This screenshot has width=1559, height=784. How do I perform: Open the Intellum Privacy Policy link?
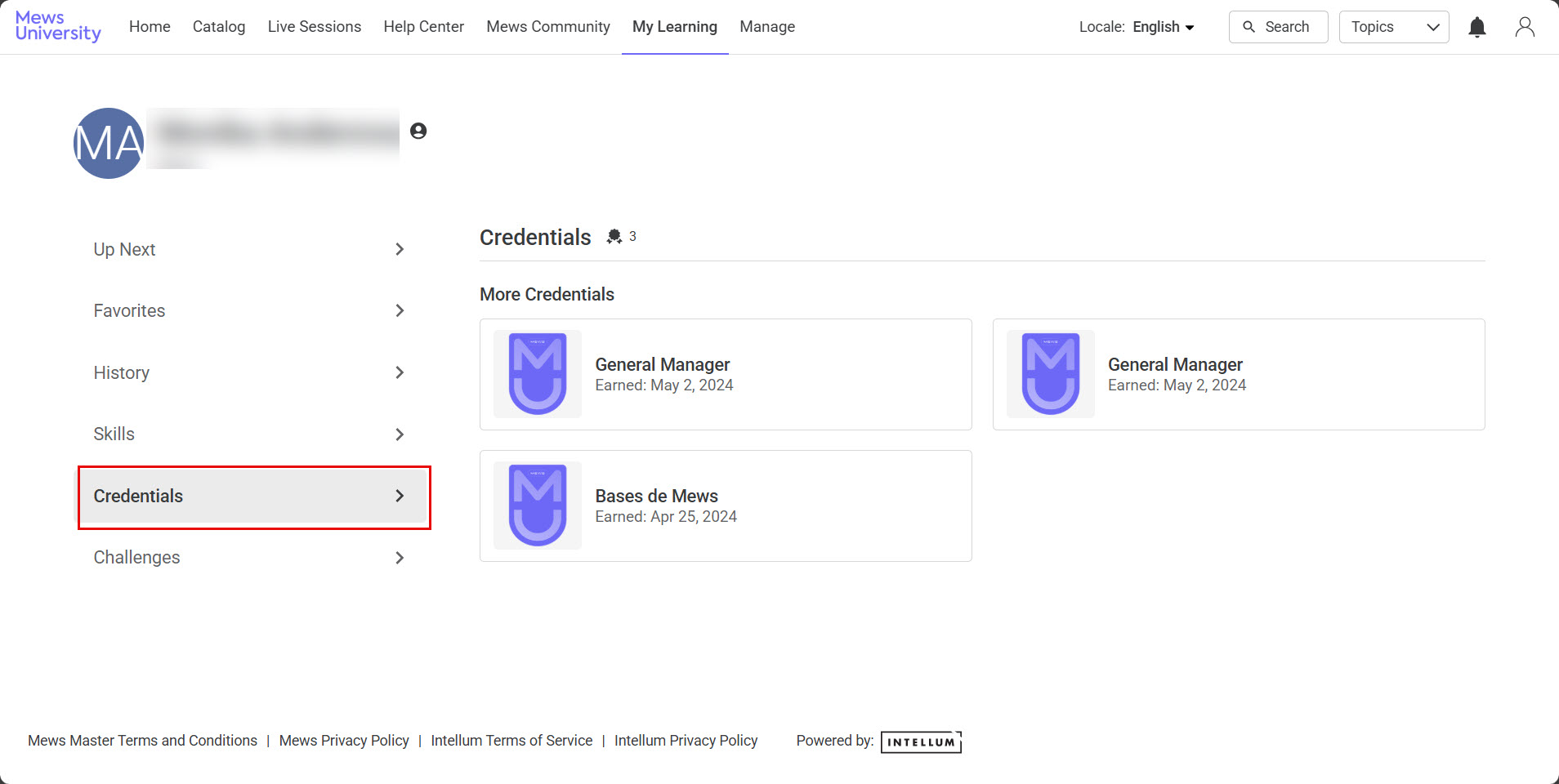686,741
